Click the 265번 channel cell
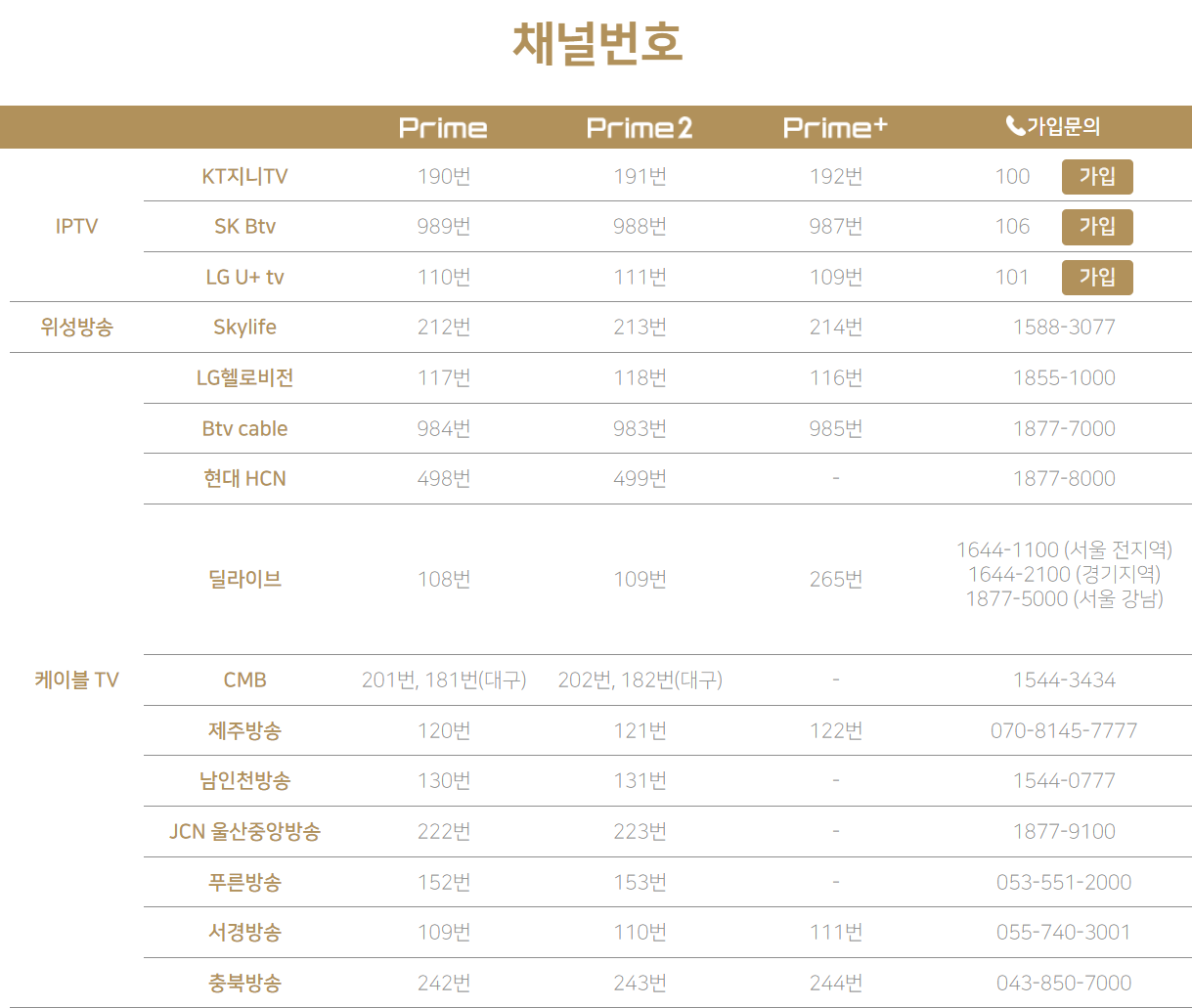Image resolution: width=1192 pixels, height=1008 pixels. (x=836, y=580)
